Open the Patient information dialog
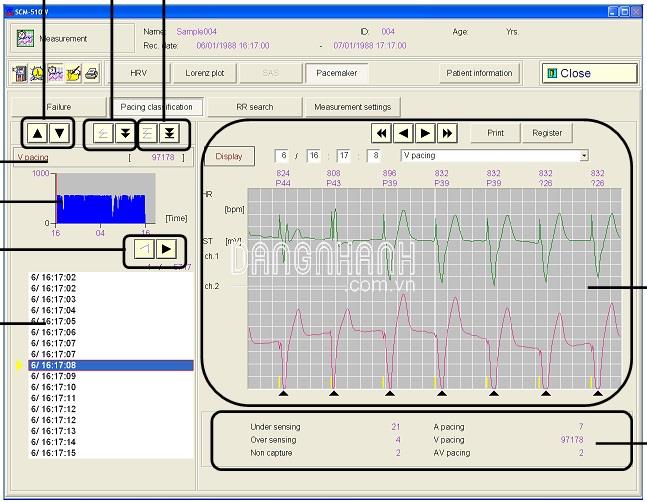Image resolution: width=647 pixels, height=502 pixels. pyautogui.click(x=479, y=73)
